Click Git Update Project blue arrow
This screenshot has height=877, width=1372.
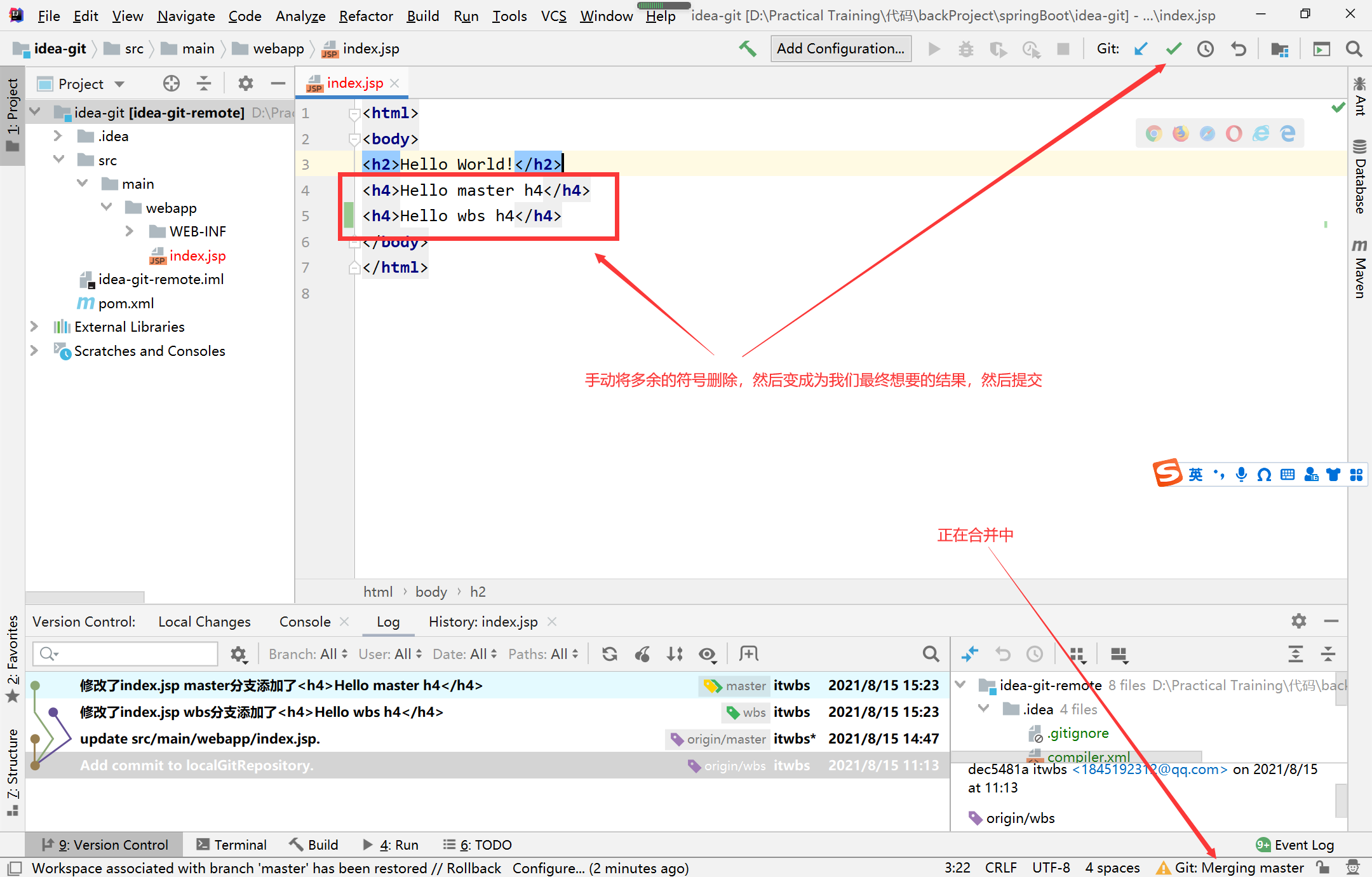coord(1141,49)
